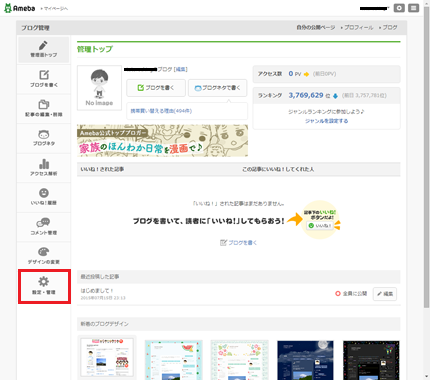Viewport: 430px width, 380px height.
Task: Select the watermelon blog design thumbnail
Action: click(173, 360)
